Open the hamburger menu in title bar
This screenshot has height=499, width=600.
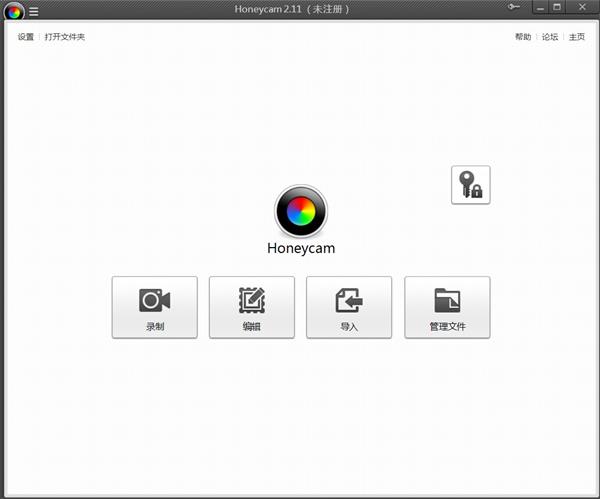tap(34, 11)
